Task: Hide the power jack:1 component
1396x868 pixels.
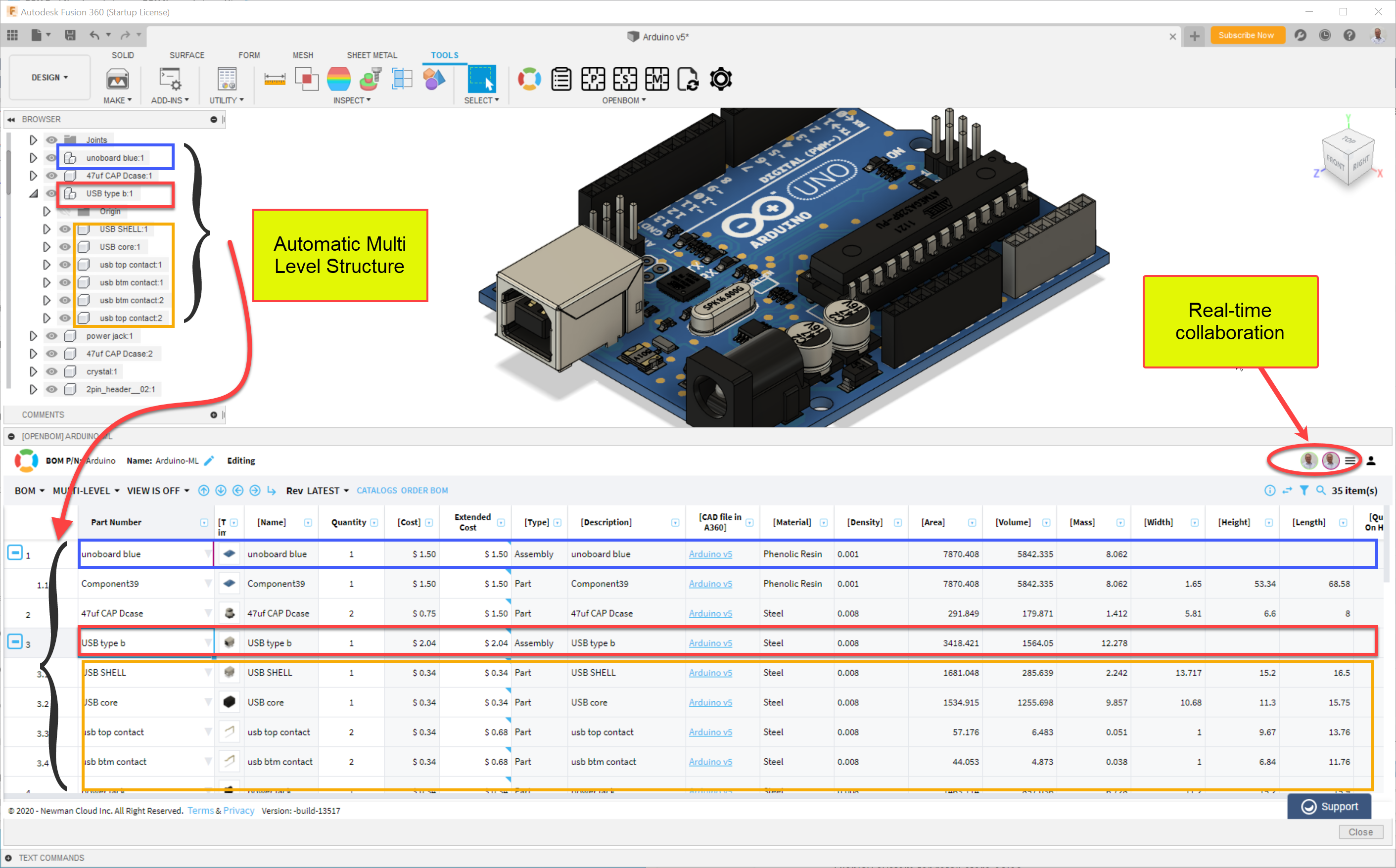Action: (51, 336)
